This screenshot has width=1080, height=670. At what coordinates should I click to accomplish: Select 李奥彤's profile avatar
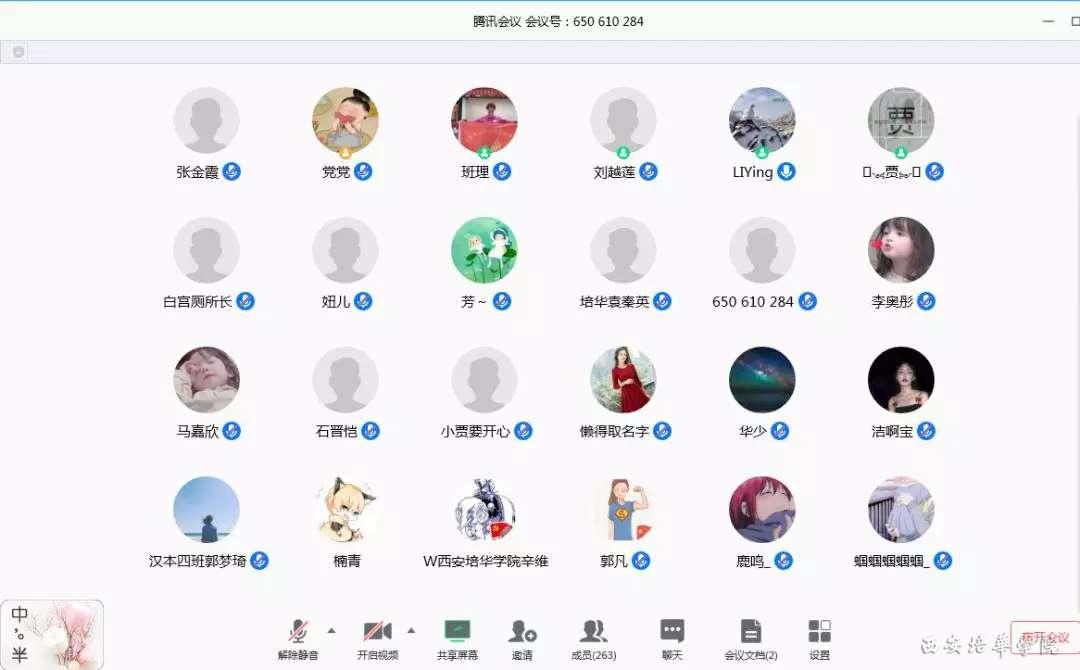tap(901, 250)
